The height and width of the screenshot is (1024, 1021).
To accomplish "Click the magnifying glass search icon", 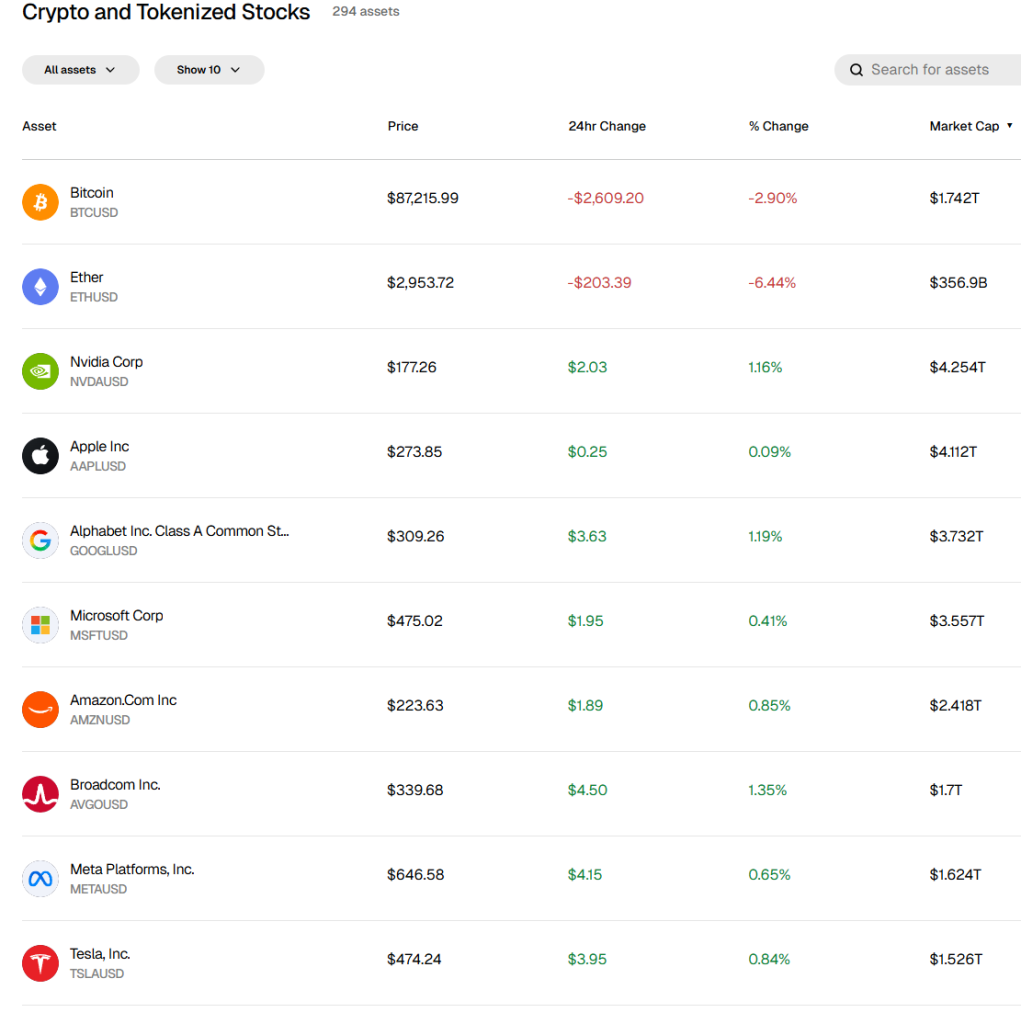I will (856, 70).
